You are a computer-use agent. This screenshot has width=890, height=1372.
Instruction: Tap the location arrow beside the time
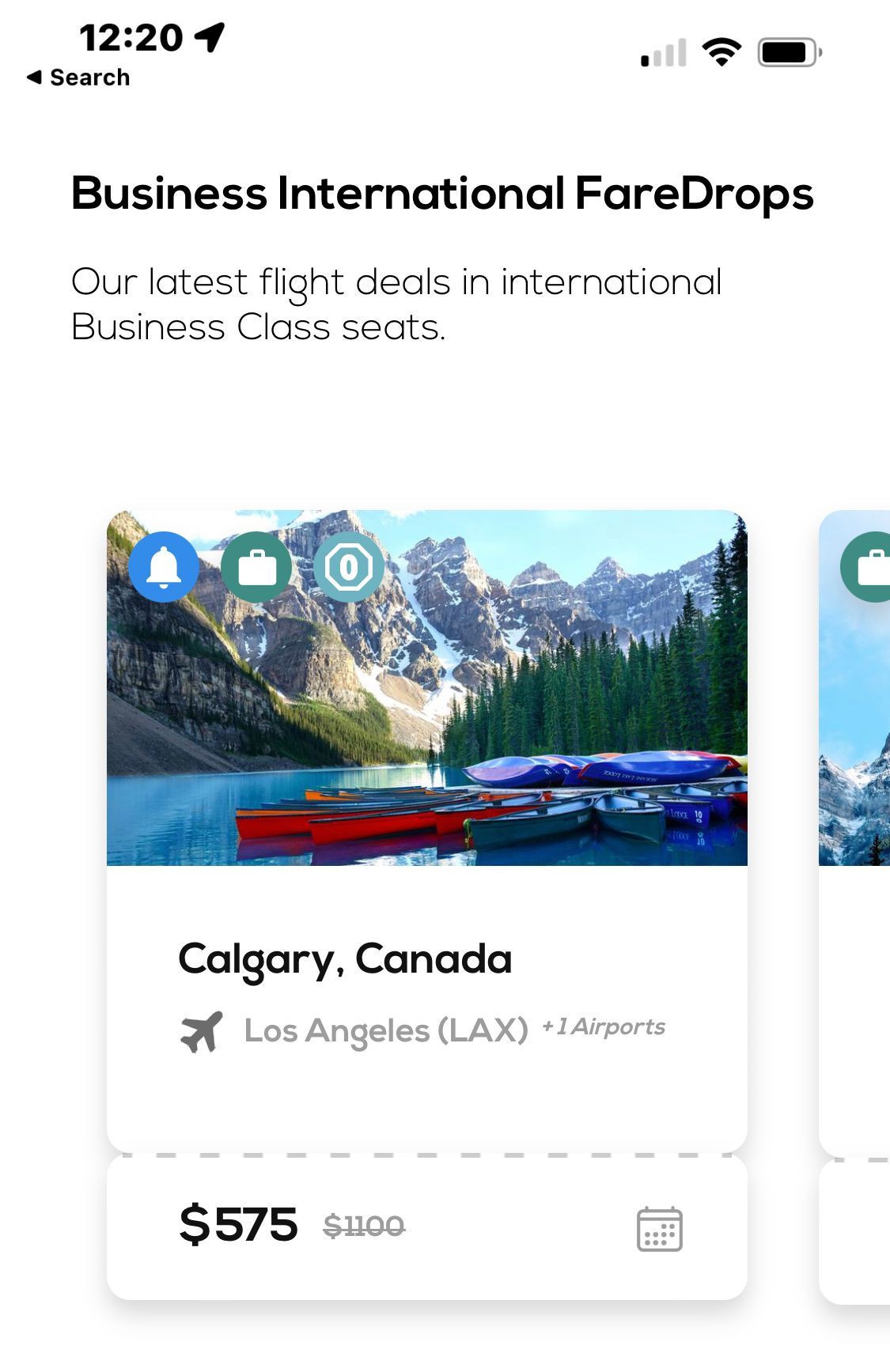click(210, 36)
